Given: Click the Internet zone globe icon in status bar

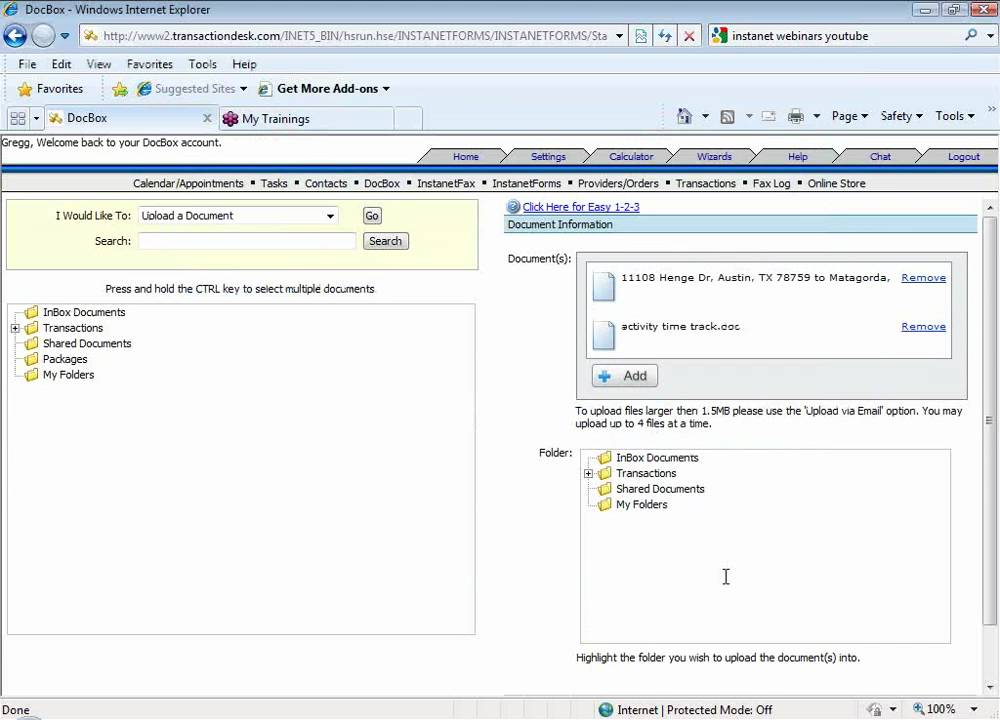Looking at the screenshot, I should point(606,709).
